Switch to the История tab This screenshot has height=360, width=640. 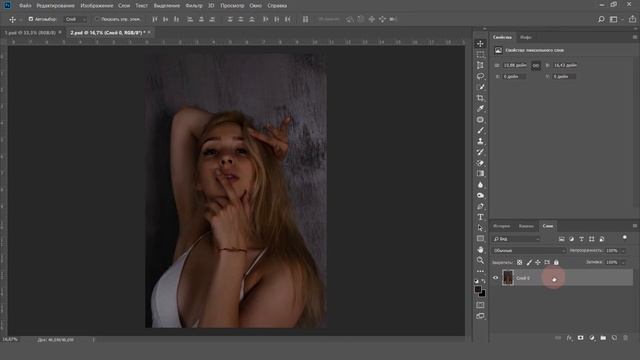click(x=502, y=226)
